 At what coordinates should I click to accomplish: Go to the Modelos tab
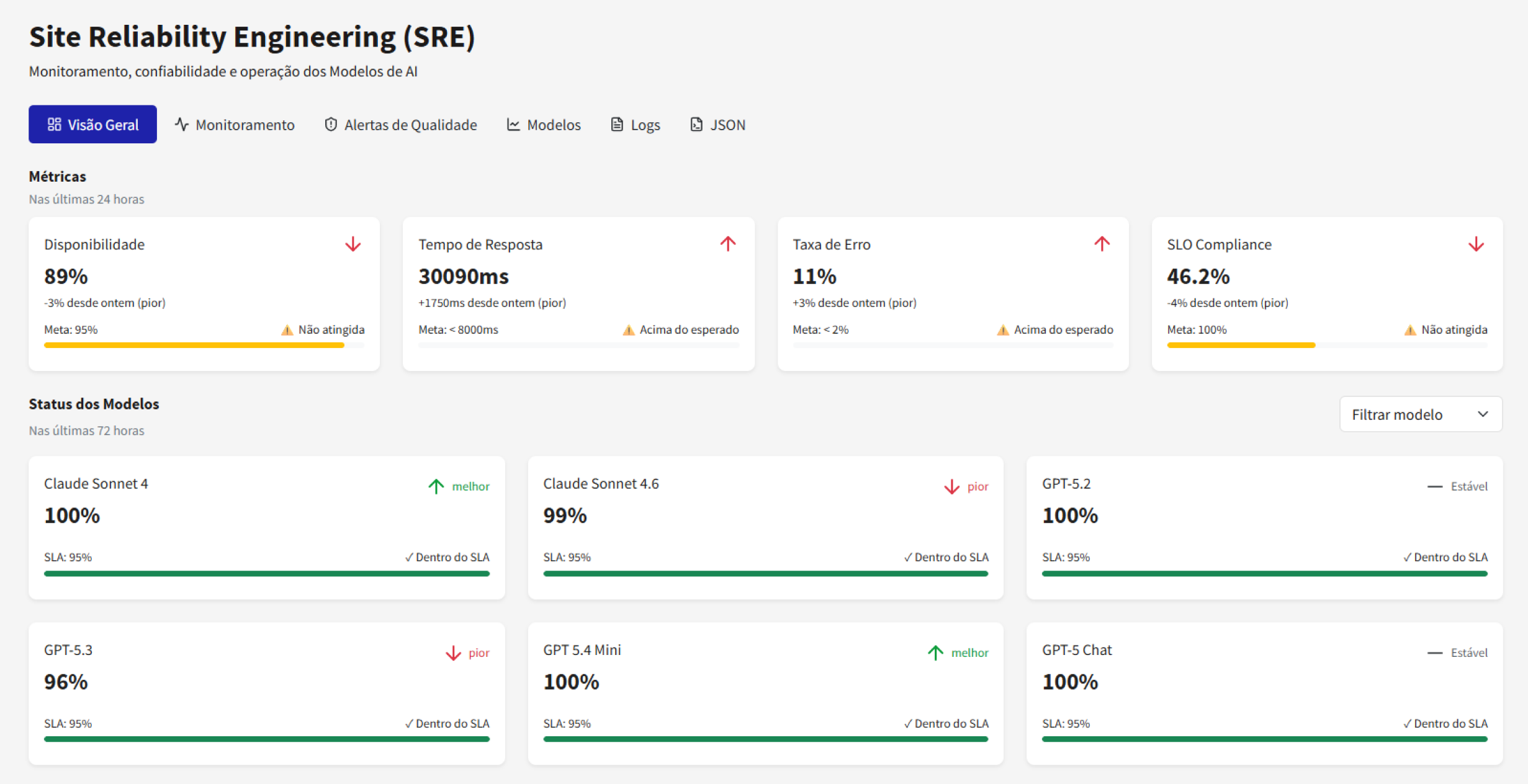point(544,125)
